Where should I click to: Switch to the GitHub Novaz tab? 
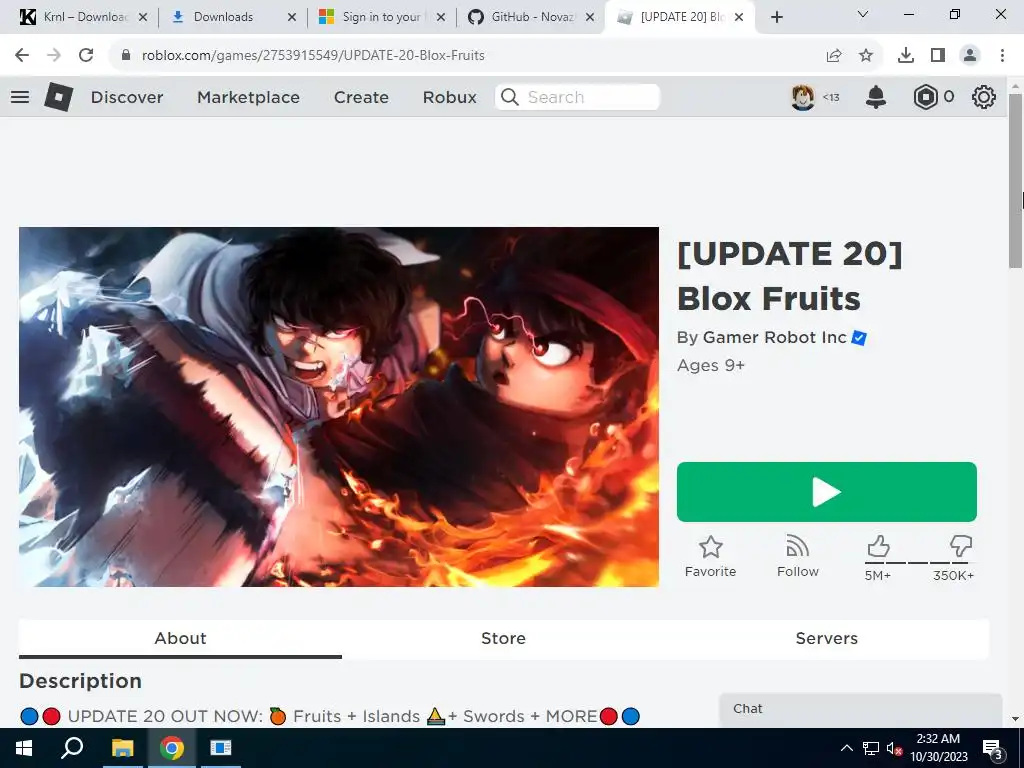(x=530, y=18)
